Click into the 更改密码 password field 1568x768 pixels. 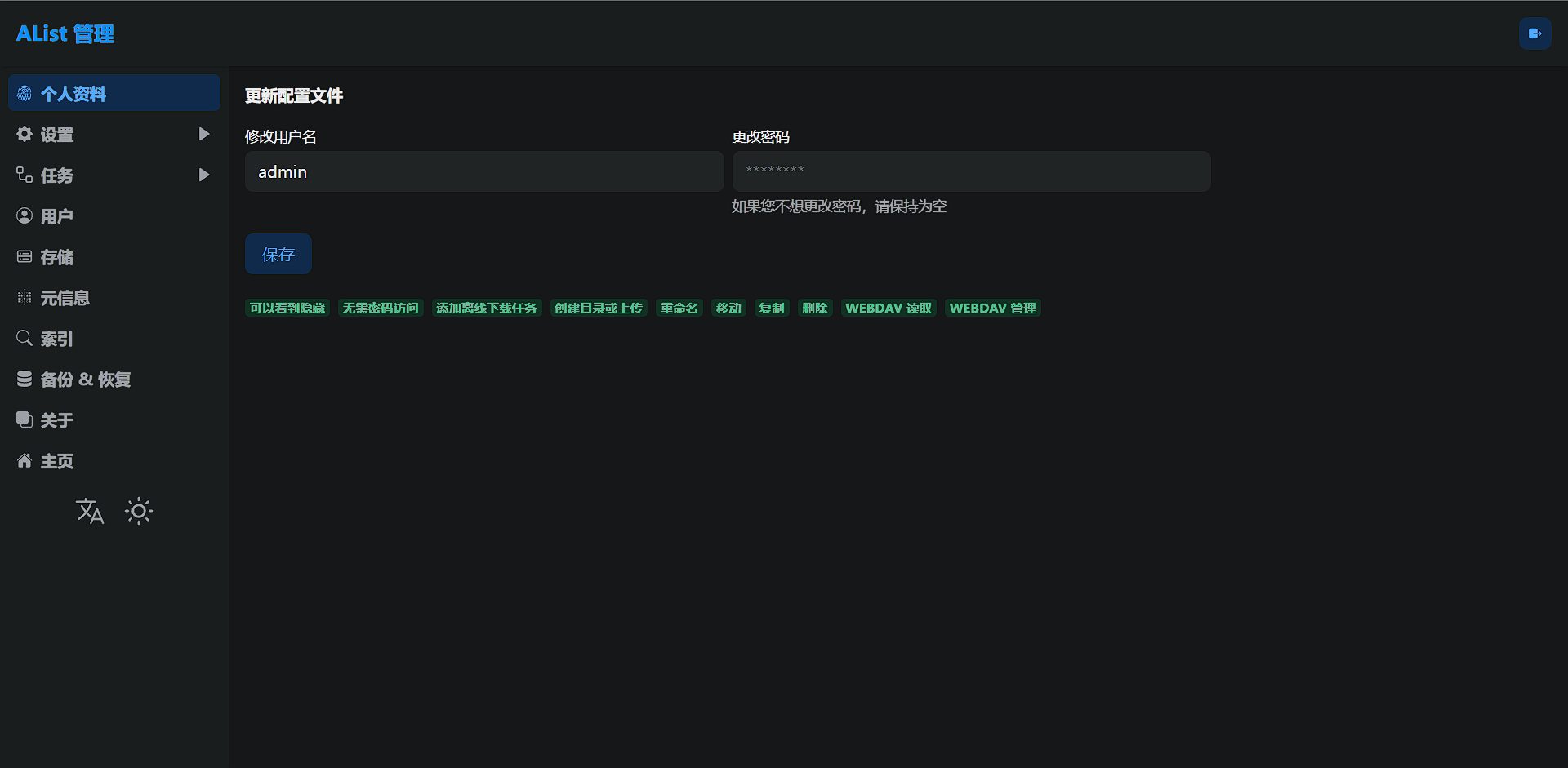click(x=971, y=172)
